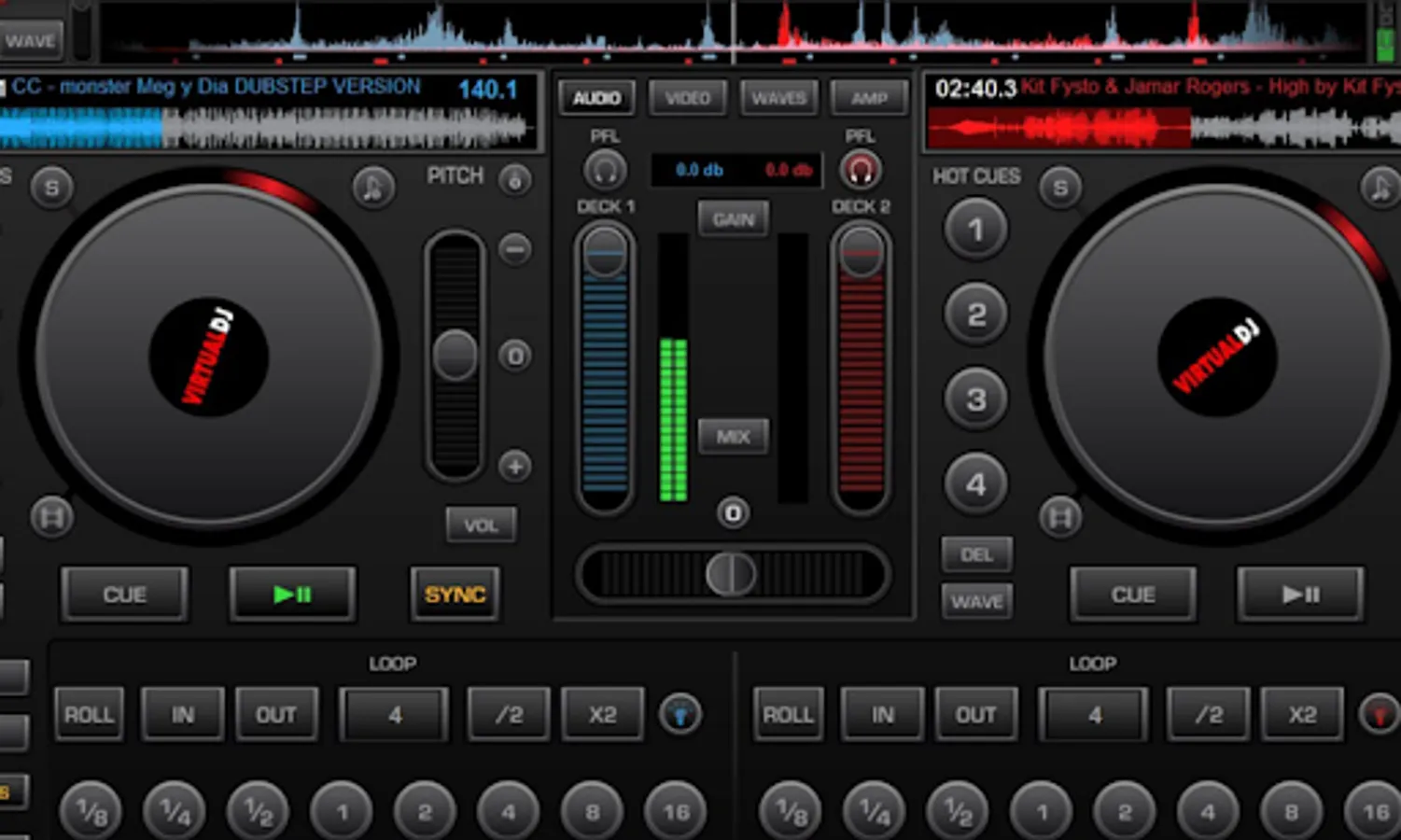1401x840 pixels.
Task: Set left deck loop to 1/8 beat
Action: (91, 812)
